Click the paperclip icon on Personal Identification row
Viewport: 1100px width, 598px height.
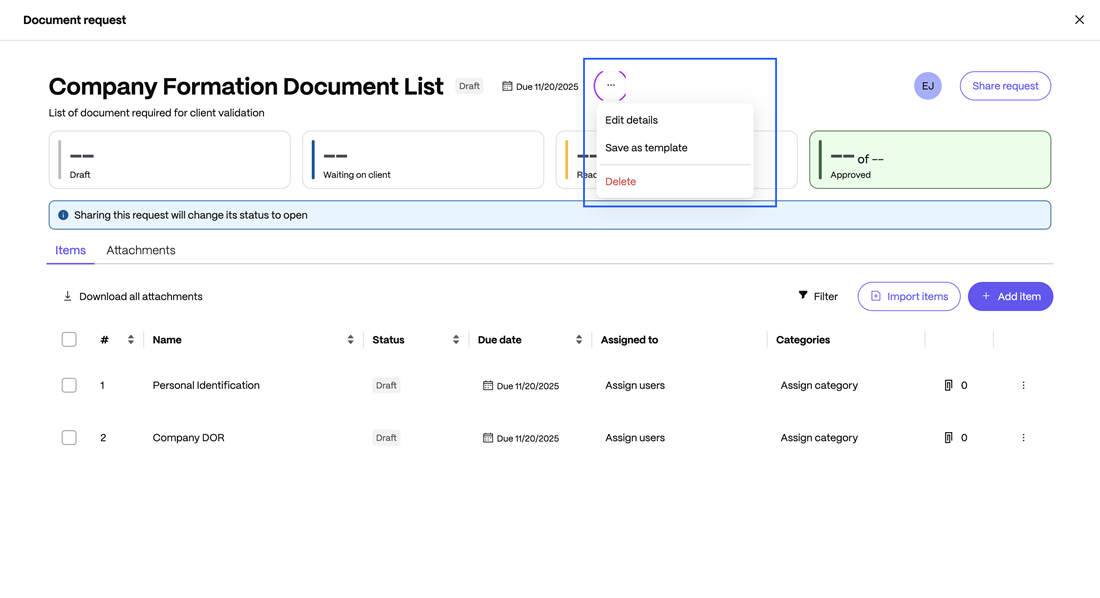point(948,385)
